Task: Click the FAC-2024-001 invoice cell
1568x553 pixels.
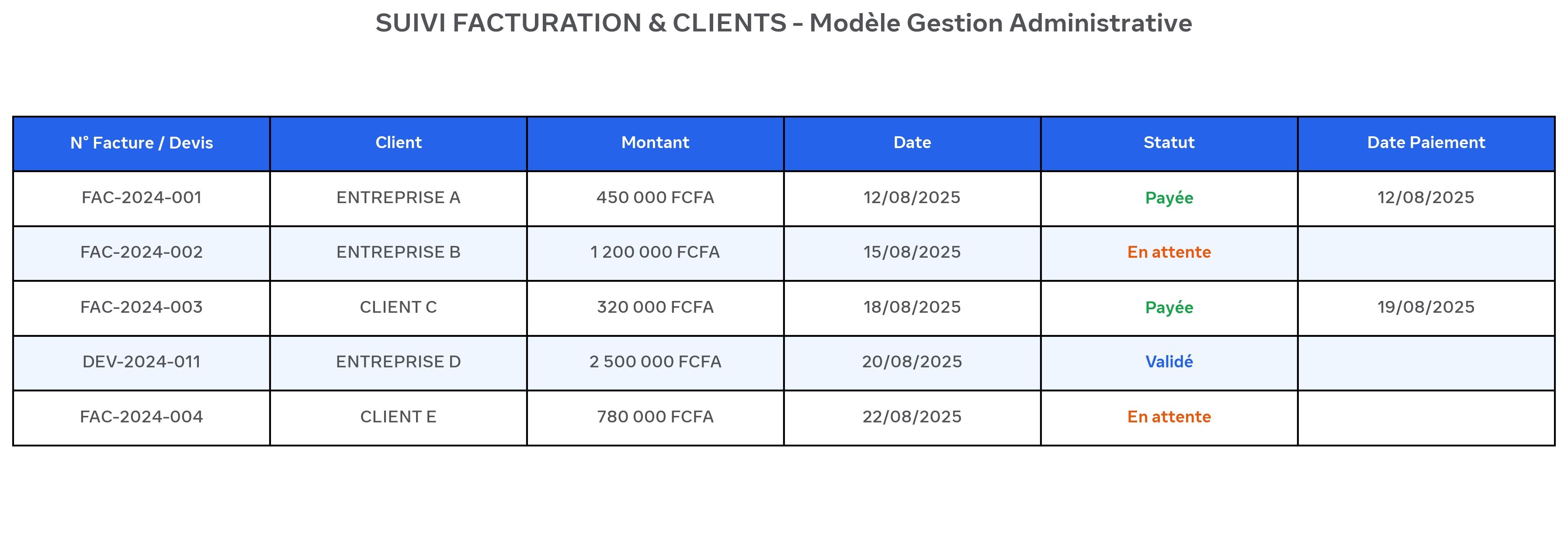Action: (141, 198)
